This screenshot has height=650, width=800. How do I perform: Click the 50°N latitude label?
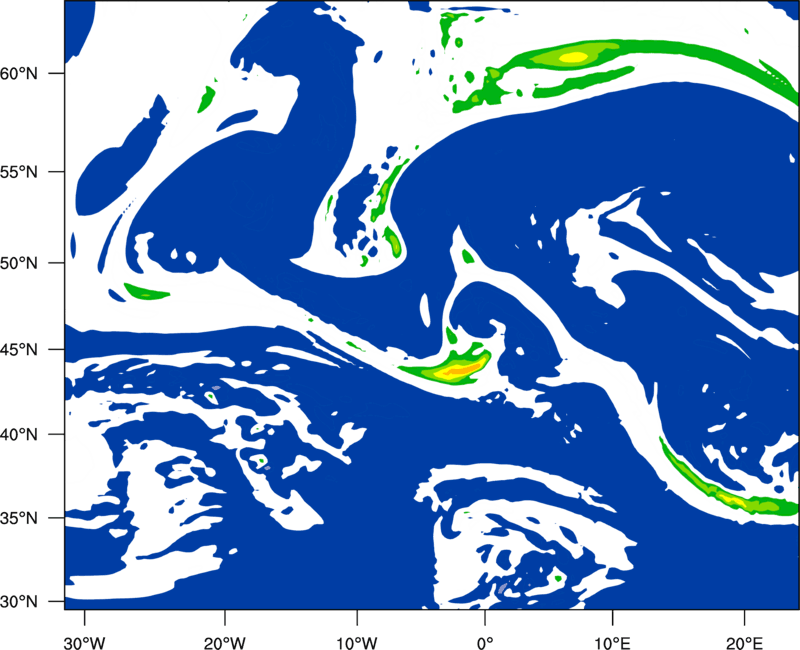point(19,263)
